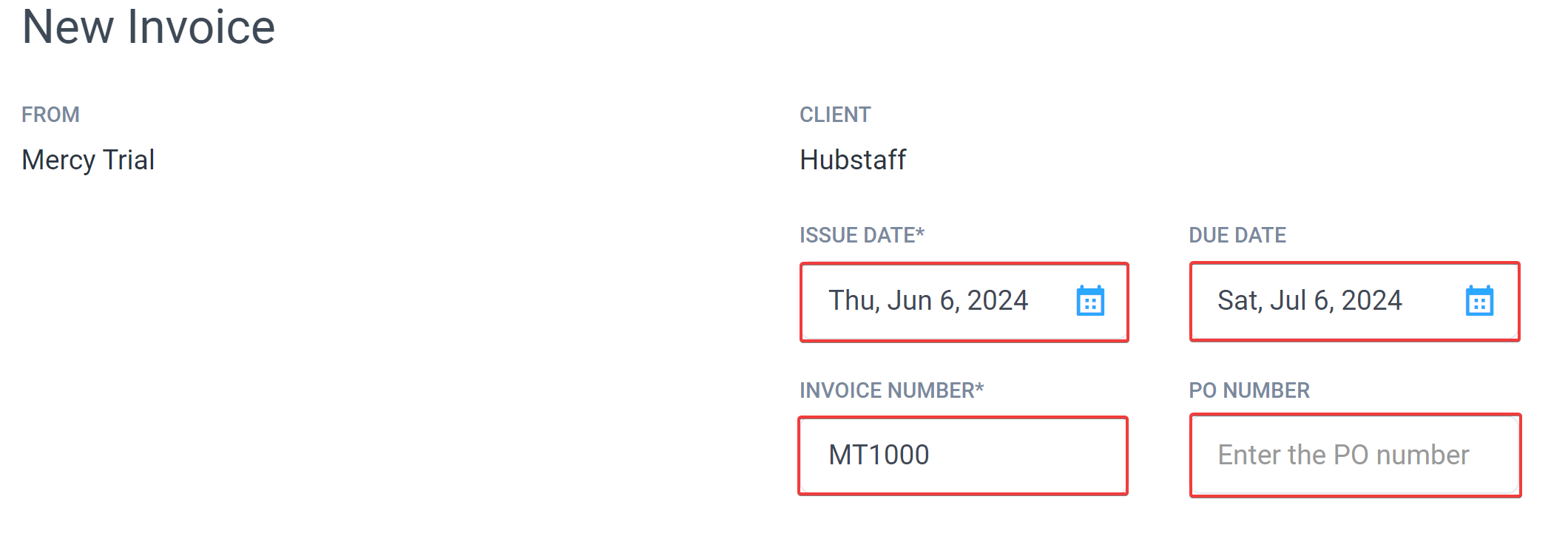Click the Sat, Jul 6, 2024 date text

[1310, 300]
